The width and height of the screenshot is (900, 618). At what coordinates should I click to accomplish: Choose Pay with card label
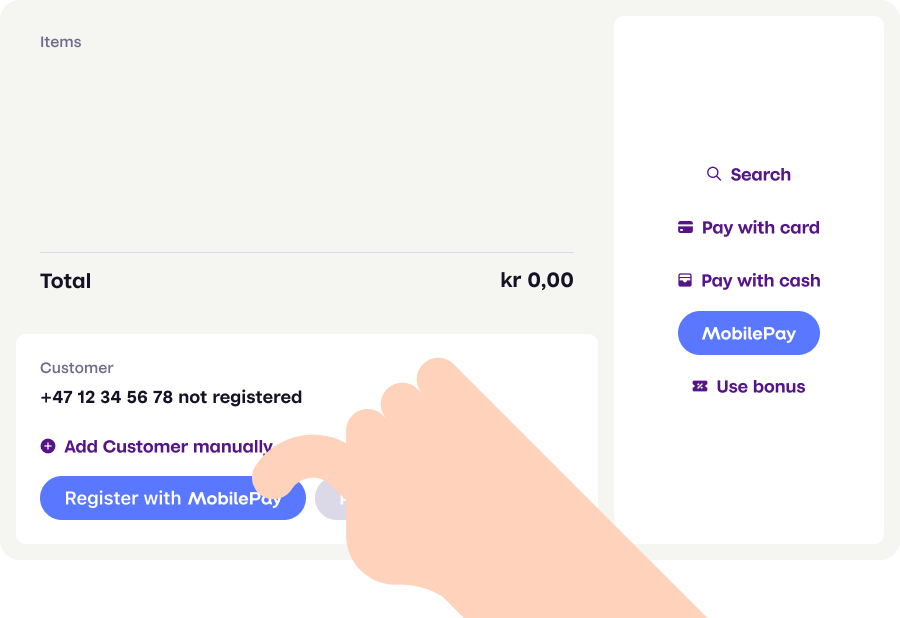760,228
